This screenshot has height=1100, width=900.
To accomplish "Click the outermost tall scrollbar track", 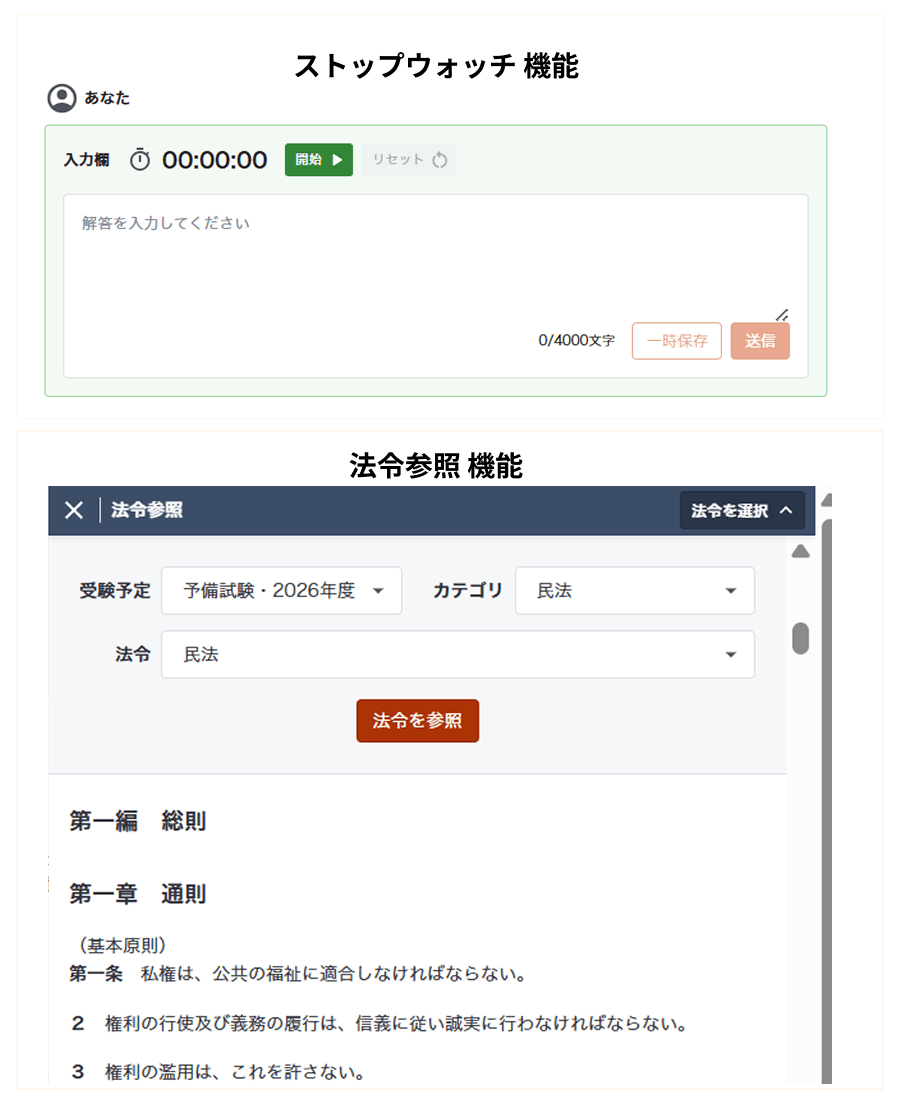I will point(827,800).
